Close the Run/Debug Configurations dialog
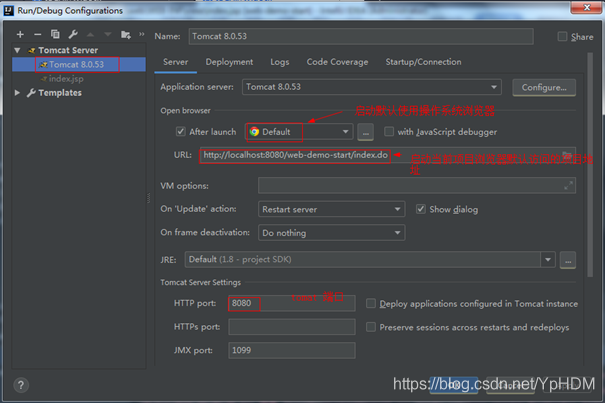This screenshot has width=605, height=403. coord(586,7)
